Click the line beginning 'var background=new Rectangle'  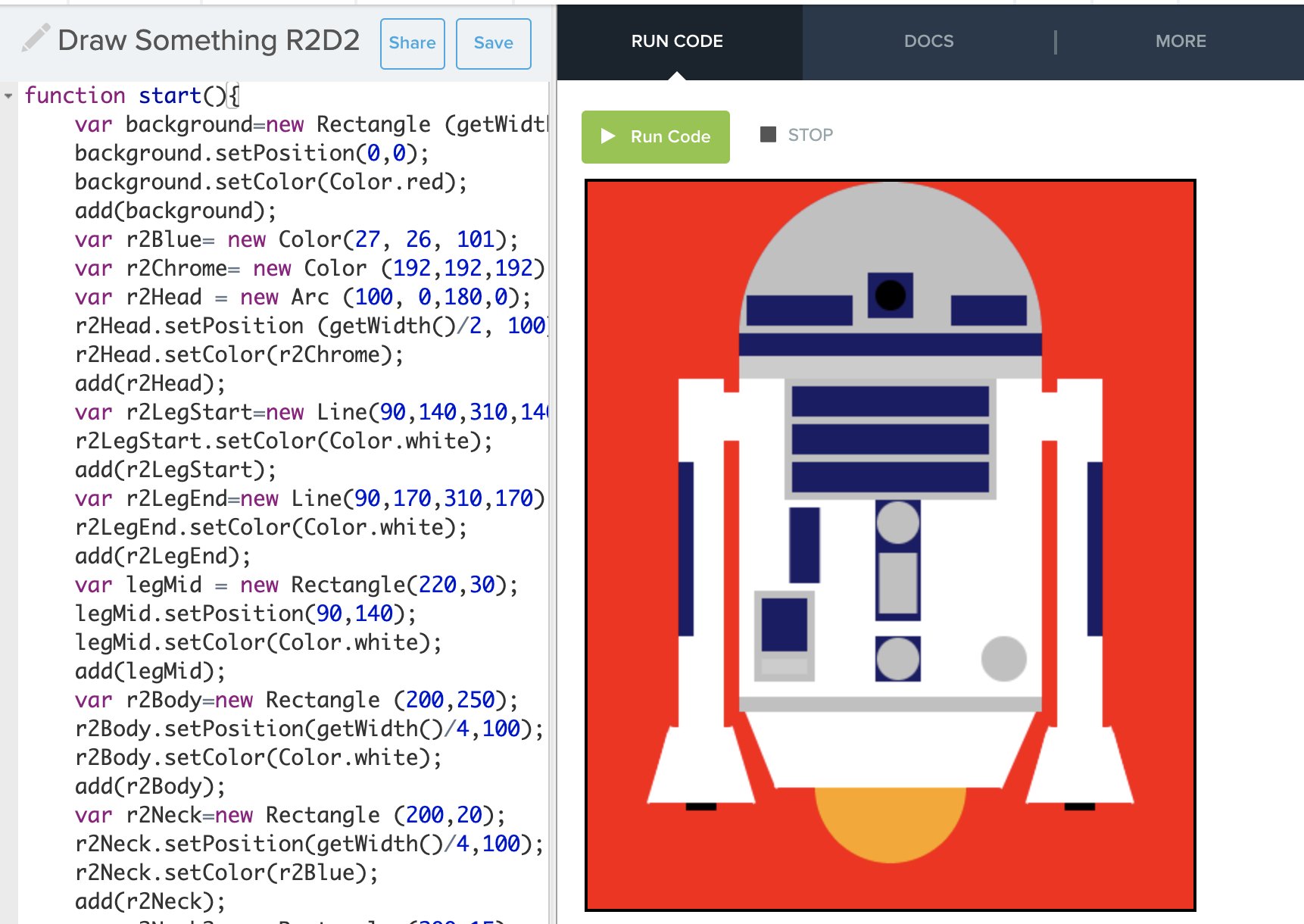coord(311,124)
